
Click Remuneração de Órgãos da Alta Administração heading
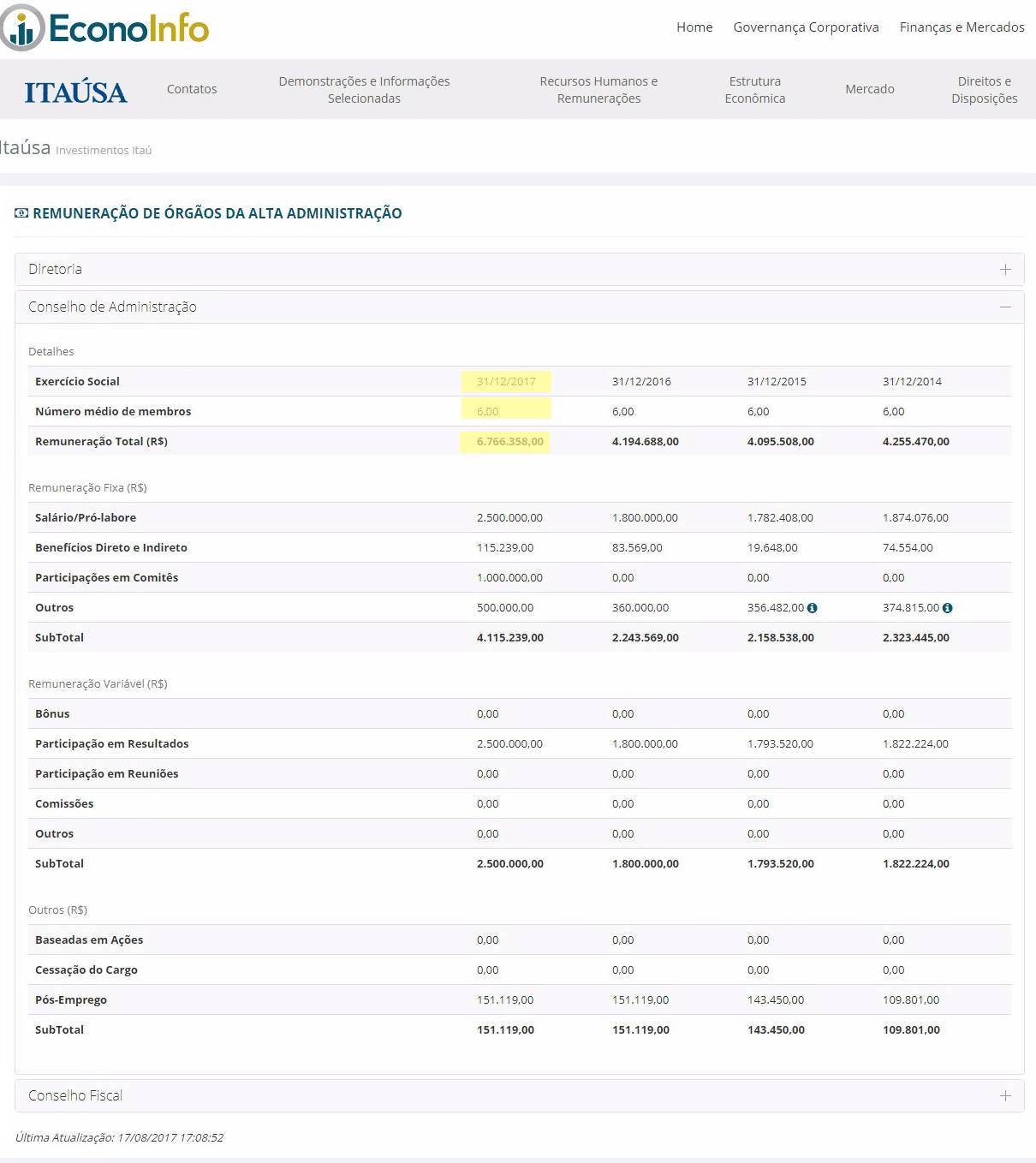(x=217, y=213)
